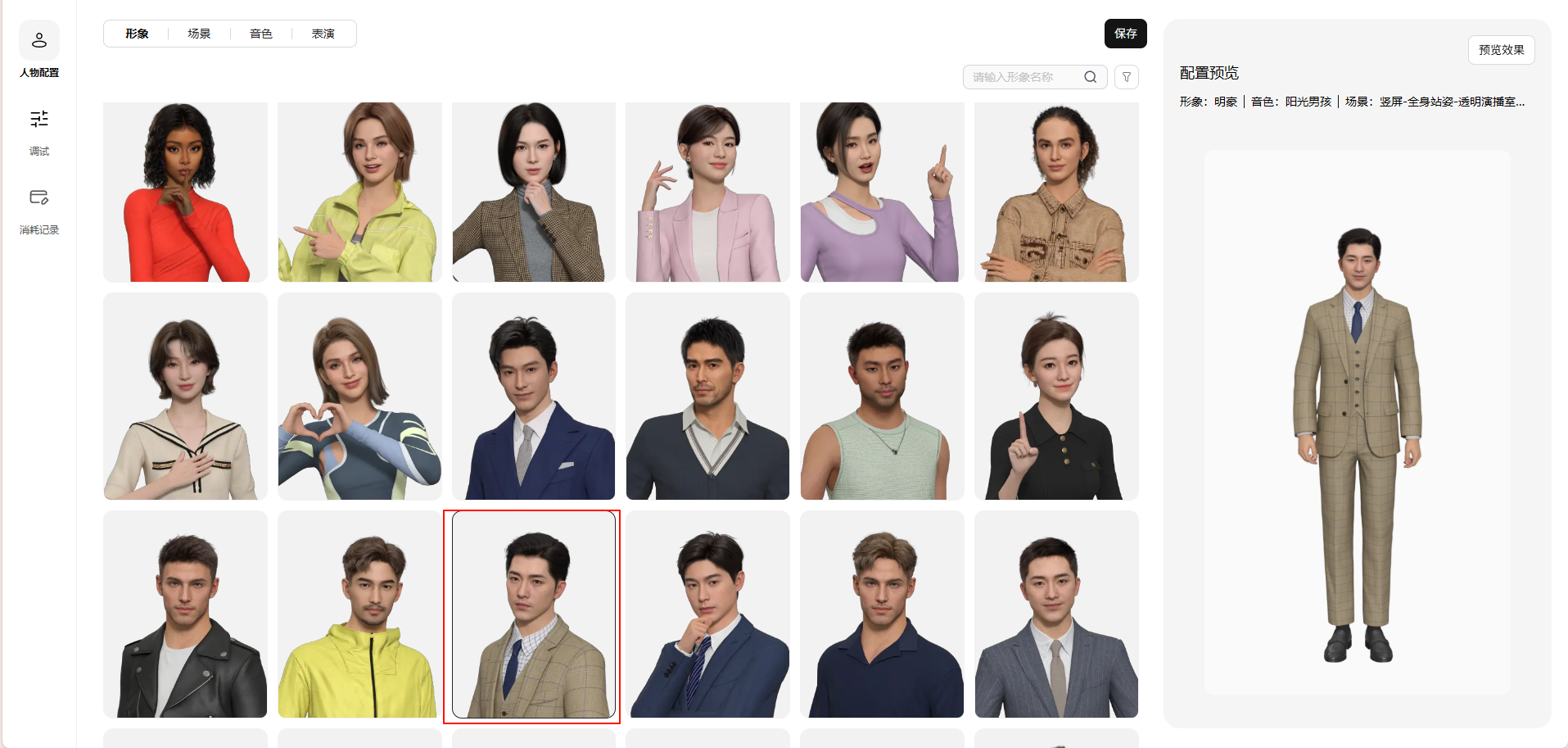Click the full-body avatar preview image

1358,422
